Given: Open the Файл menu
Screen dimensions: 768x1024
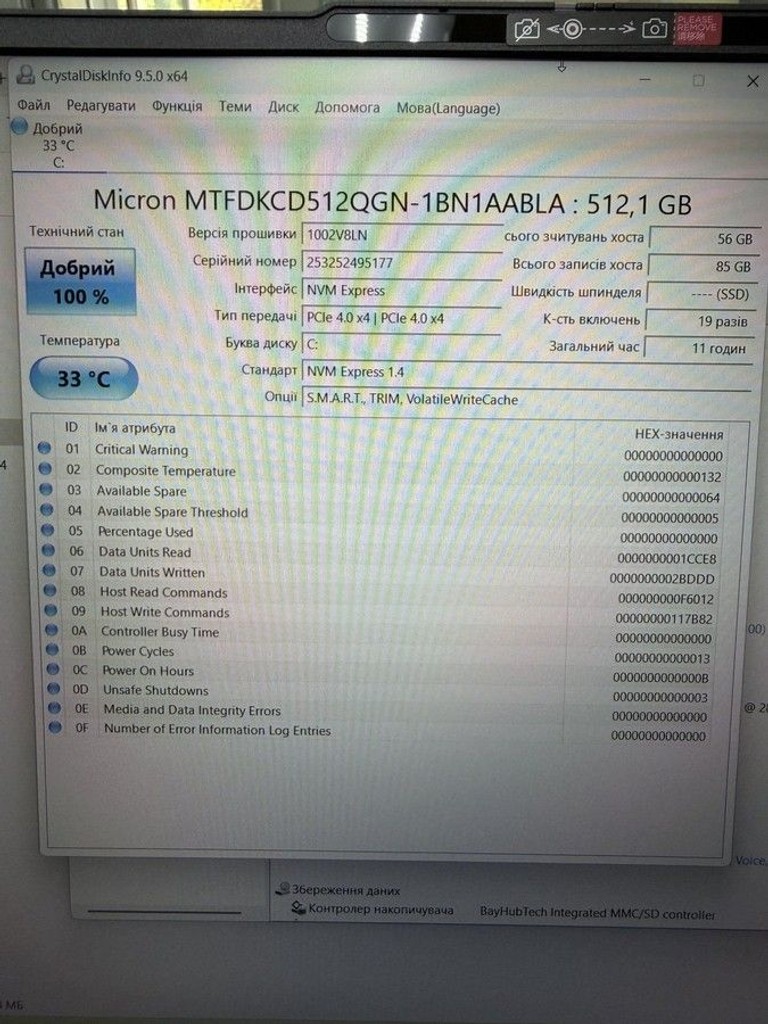Looking at the screenshot, I should [x=33, y=104].
